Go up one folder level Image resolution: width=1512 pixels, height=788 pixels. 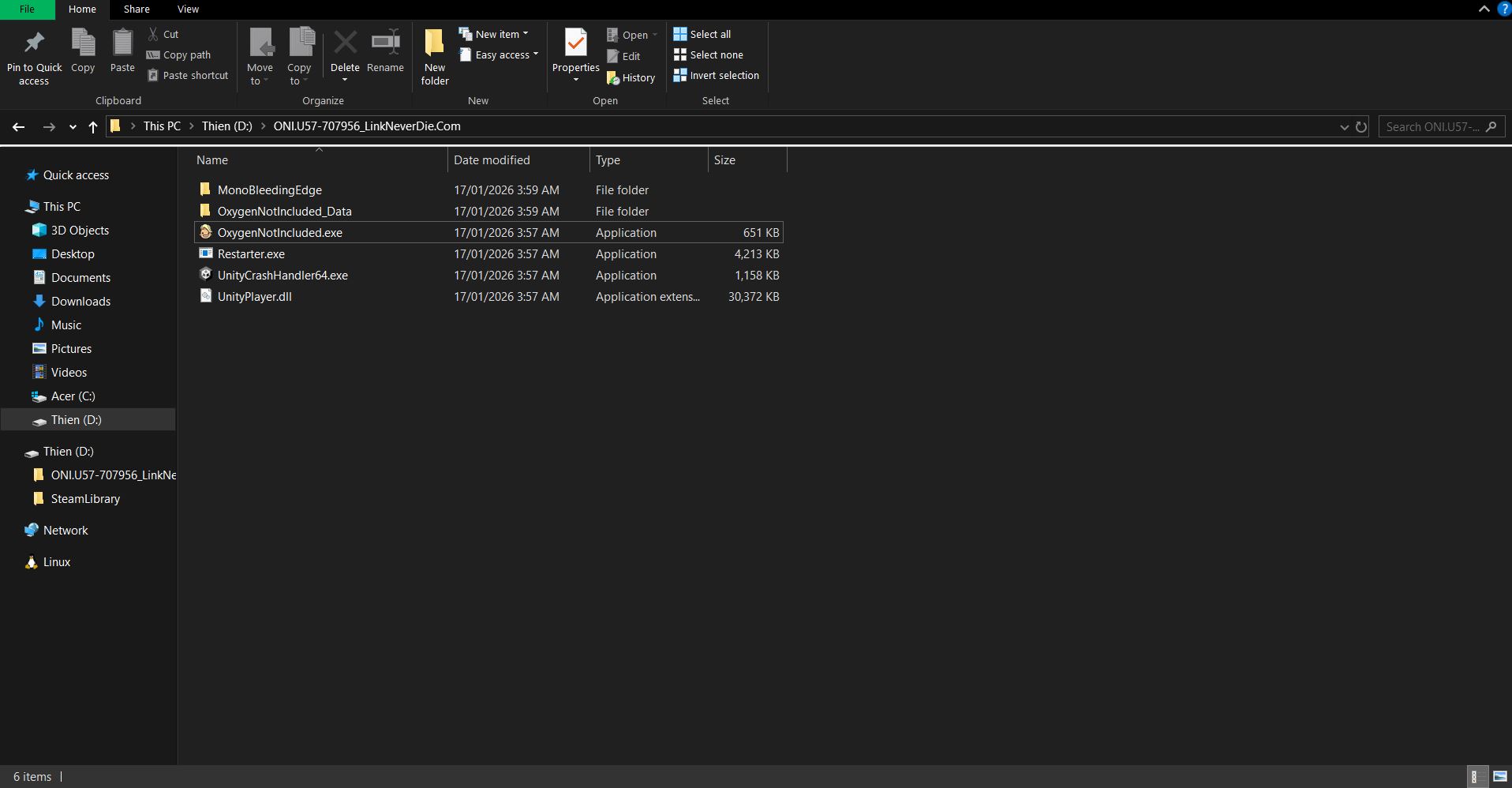93,126
